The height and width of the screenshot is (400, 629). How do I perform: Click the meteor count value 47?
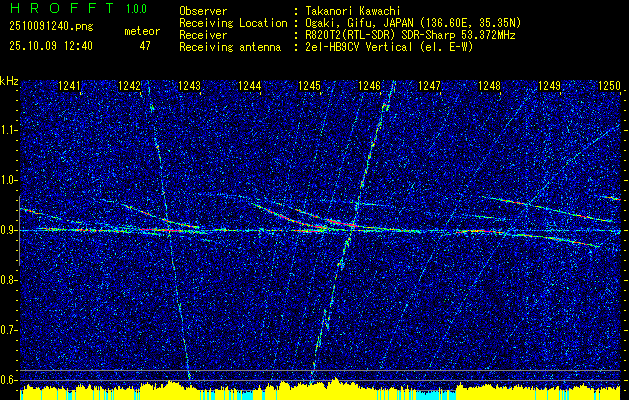click(144, 45)
